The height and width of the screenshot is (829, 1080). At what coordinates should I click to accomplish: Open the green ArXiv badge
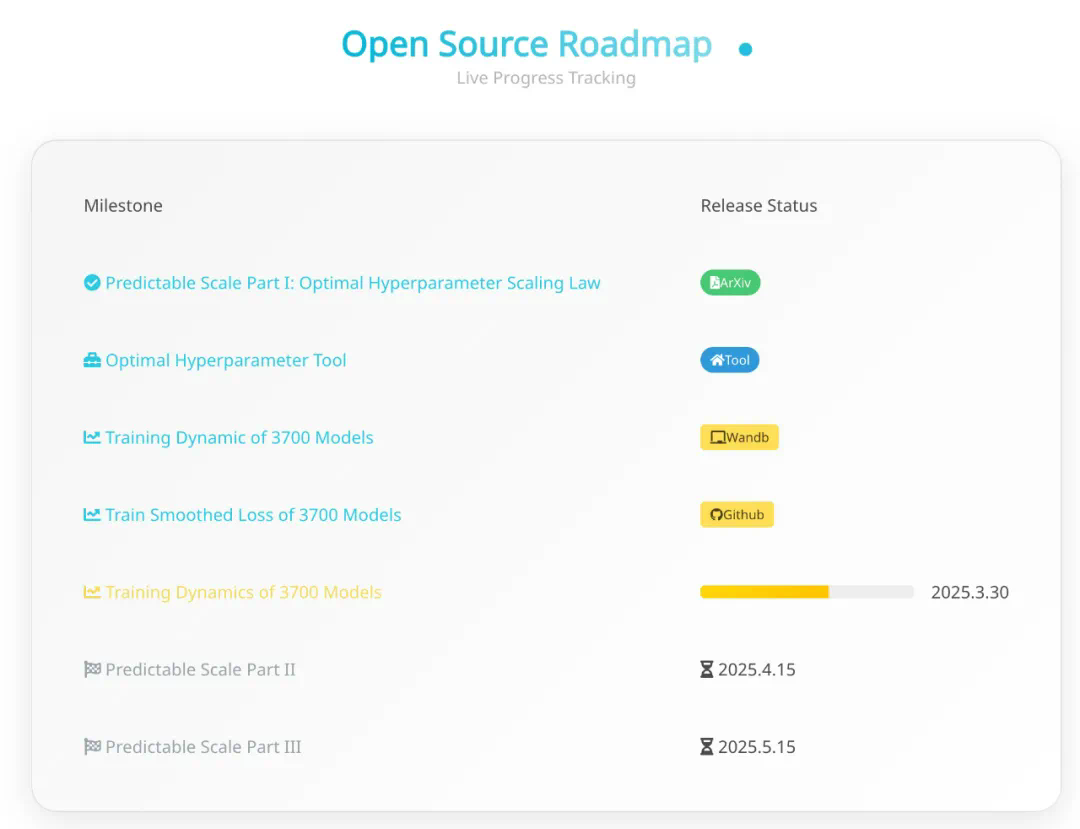[x=730, y=283]
